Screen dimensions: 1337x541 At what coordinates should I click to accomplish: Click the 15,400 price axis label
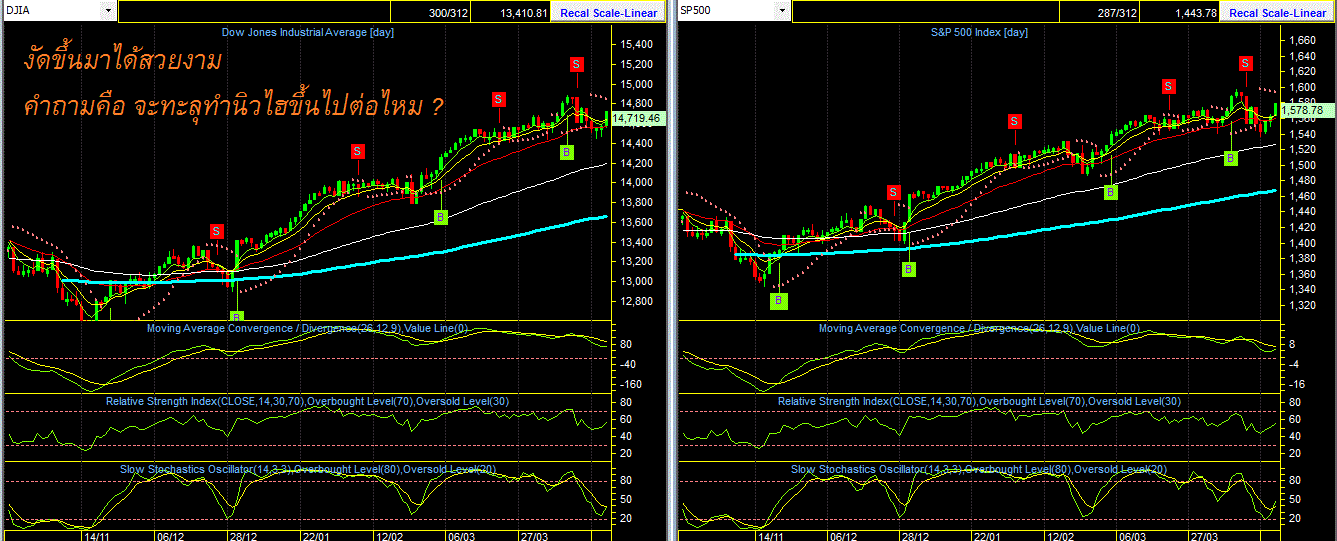[637, 45]
